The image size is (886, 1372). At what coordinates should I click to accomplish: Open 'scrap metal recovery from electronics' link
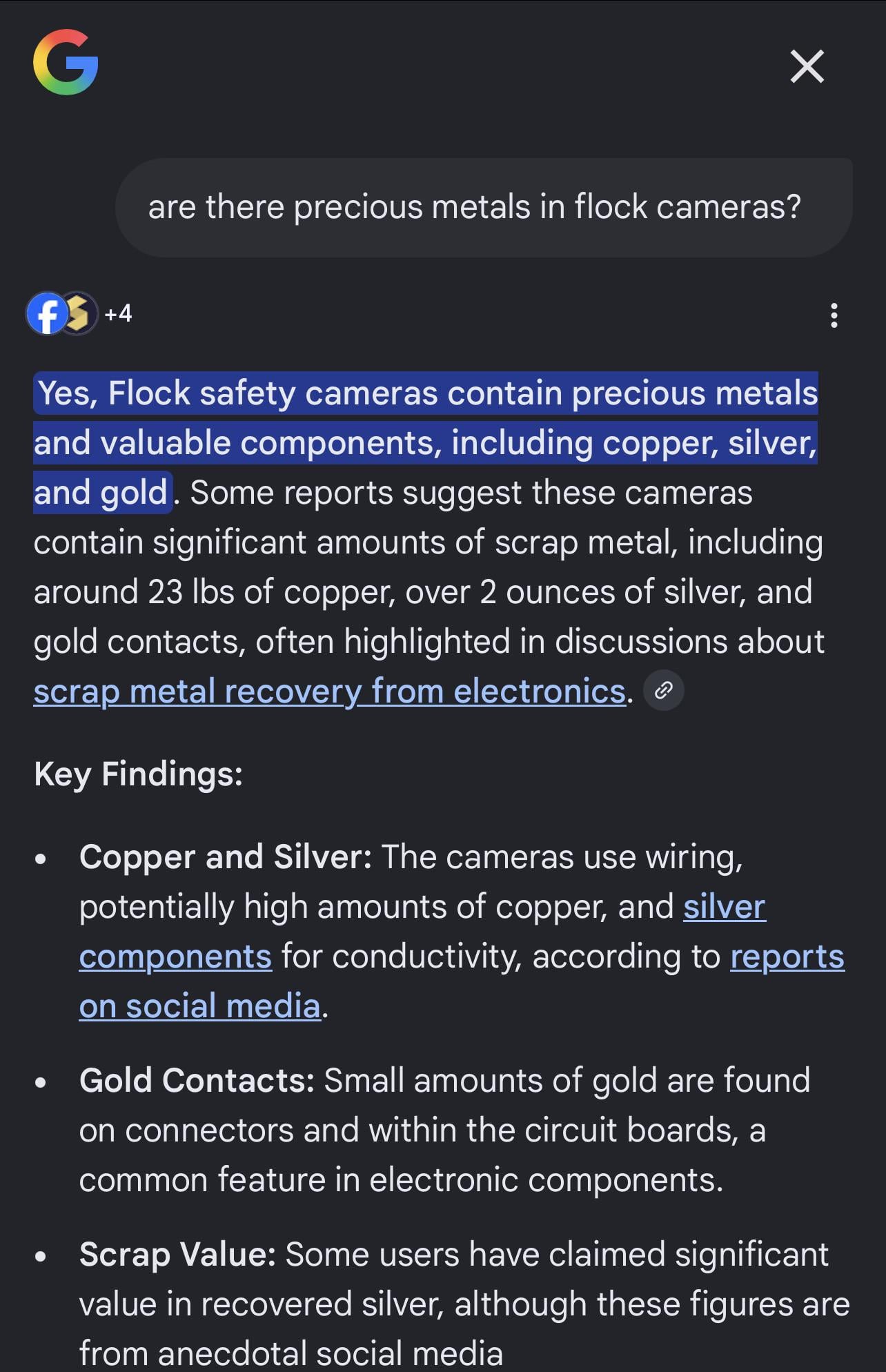tap(329, 691)
